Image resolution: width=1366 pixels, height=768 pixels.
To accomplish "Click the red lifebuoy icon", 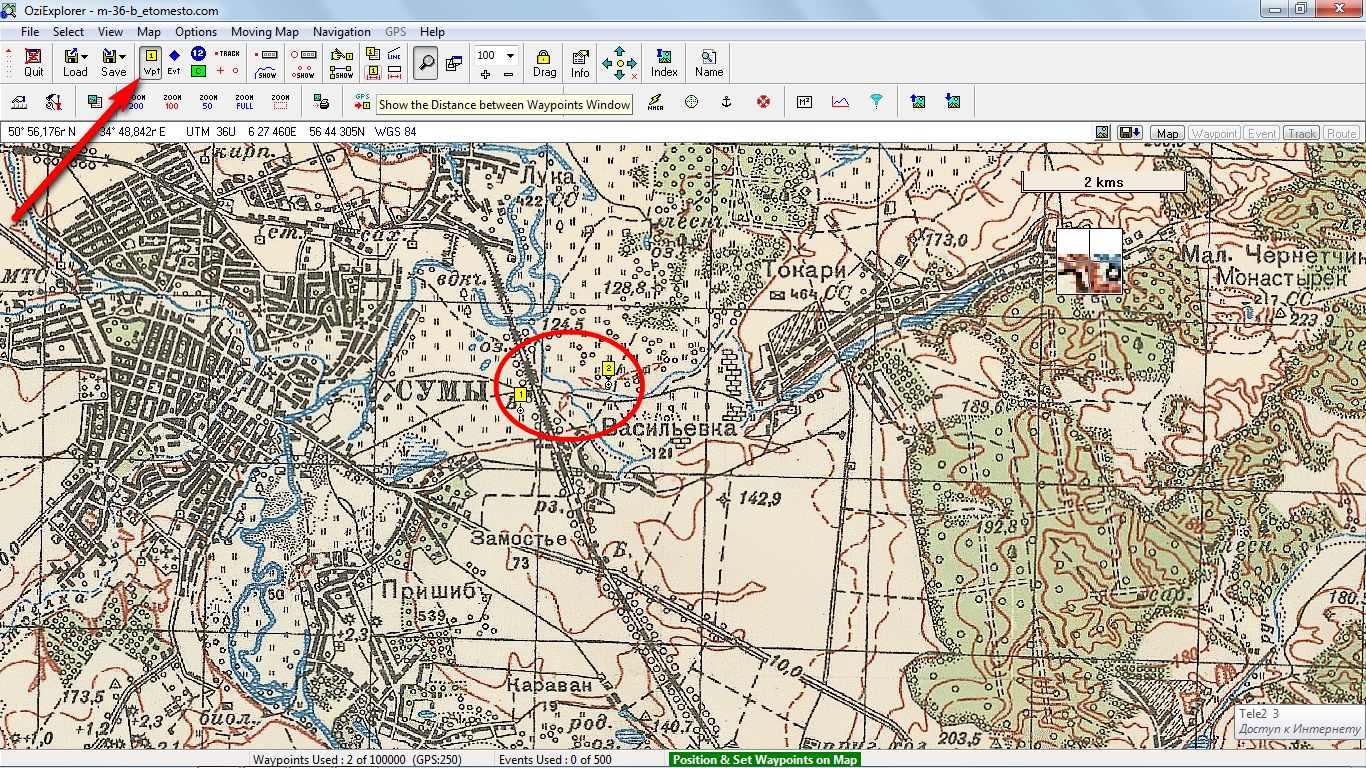I will coord(764,101).
